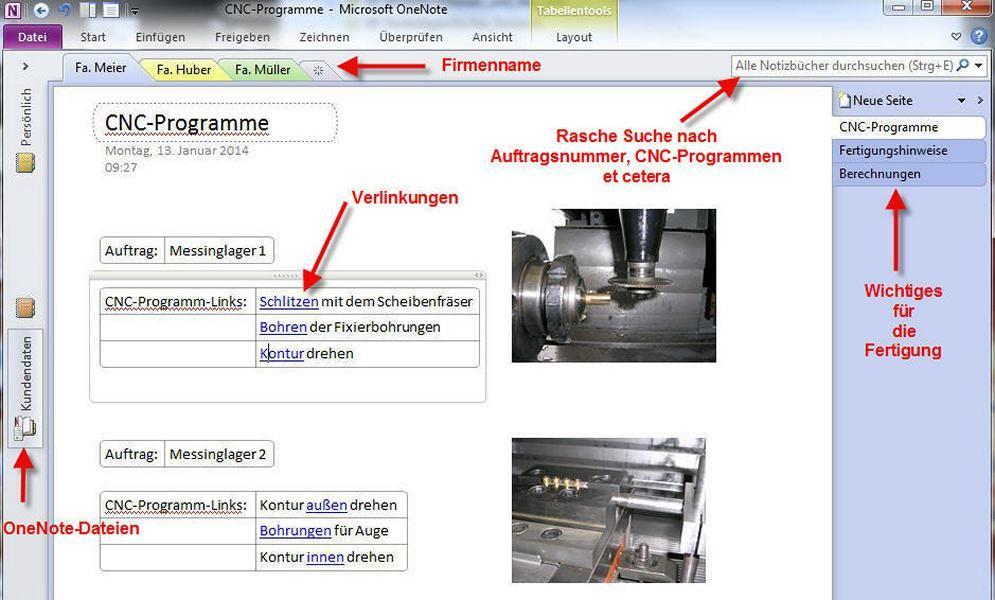Click the Messinglager 2 table cell
The height and width of the screenshot is (600, 995).
[219, 454]
